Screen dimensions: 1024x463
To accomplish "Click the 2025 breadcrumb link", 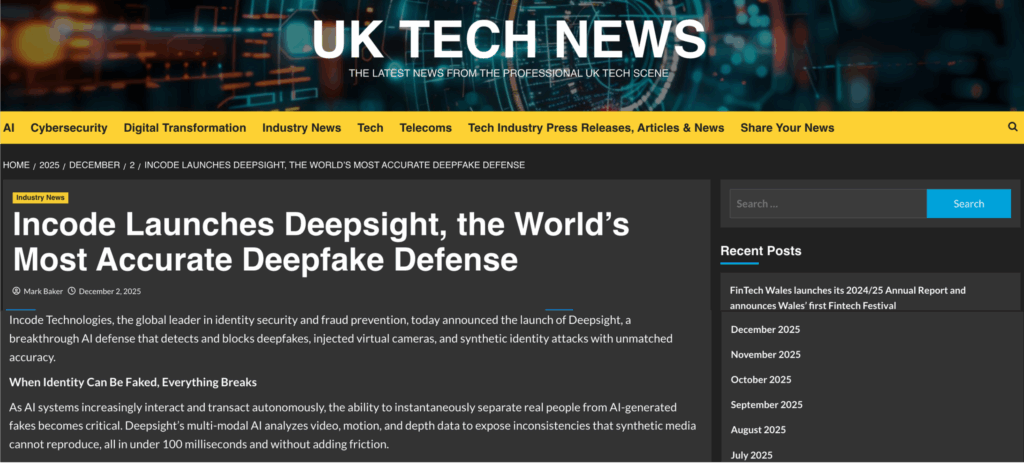I will click(x=49, y=165).
